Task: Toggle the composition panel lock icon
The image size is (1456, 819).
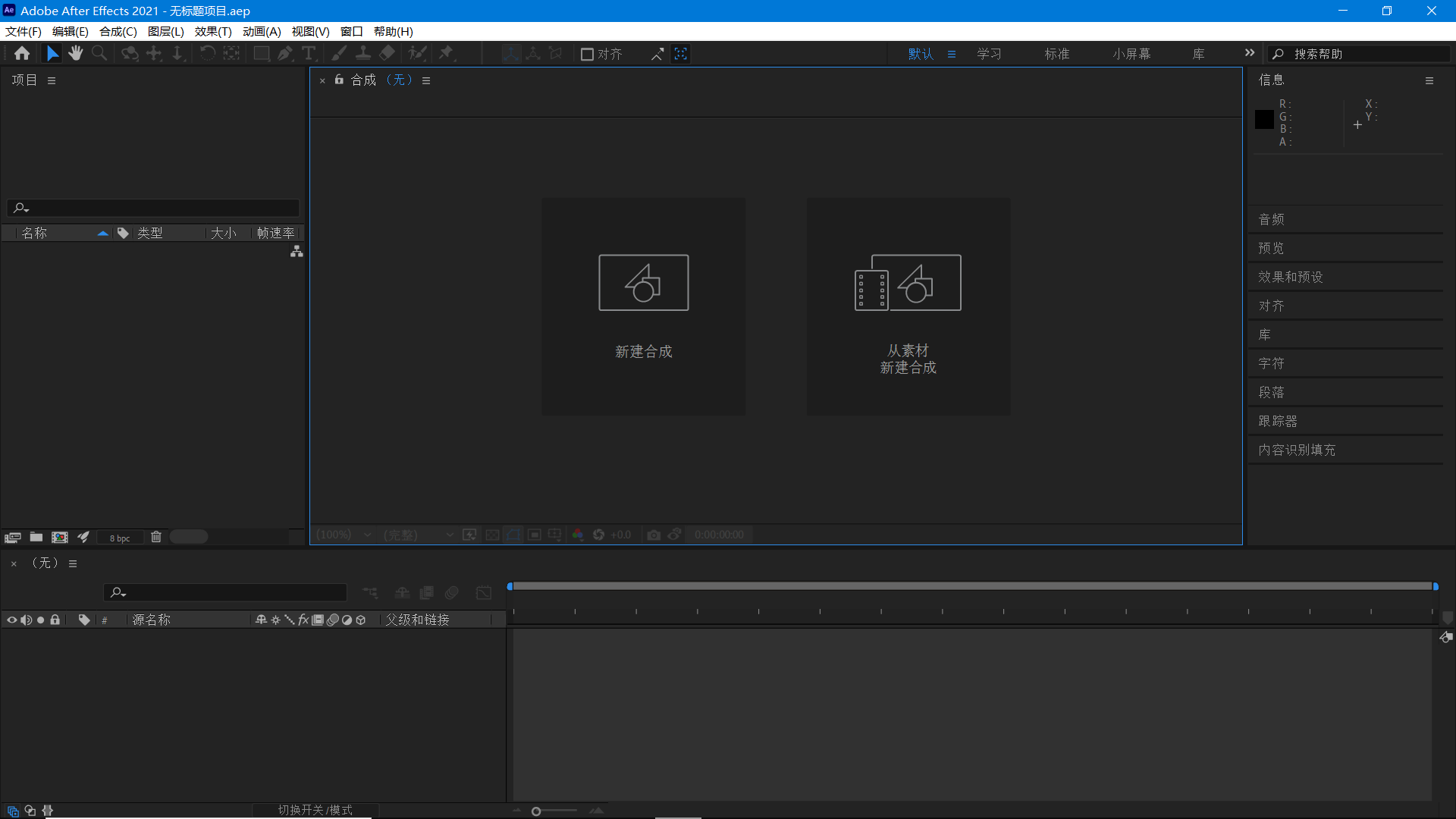Action: click(339, 80)
